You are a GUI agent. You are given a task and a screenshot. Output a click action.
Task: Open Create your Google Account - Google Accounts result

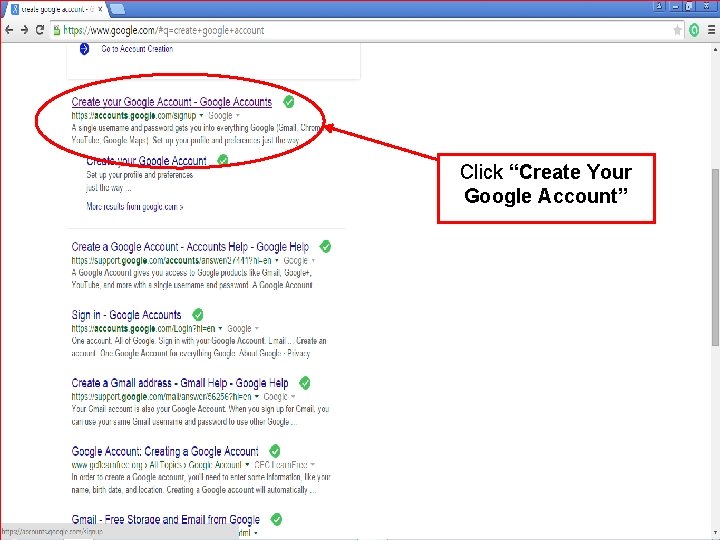point(172,102)
